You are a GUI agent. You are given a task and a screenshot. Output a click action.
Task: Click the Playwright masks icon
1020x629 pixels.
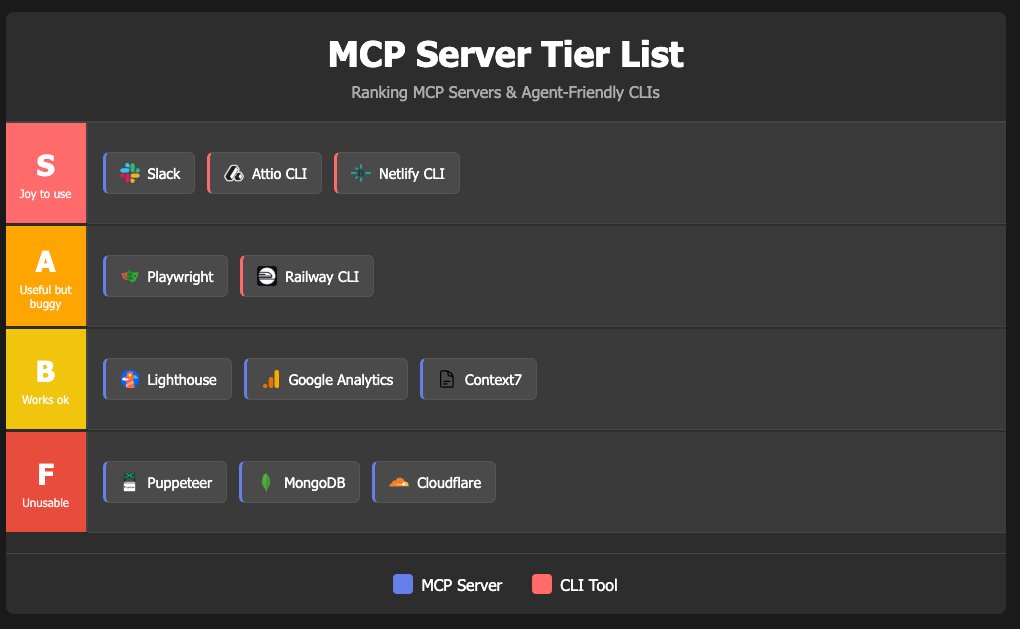pyautogui.click(x=129, y=276)
